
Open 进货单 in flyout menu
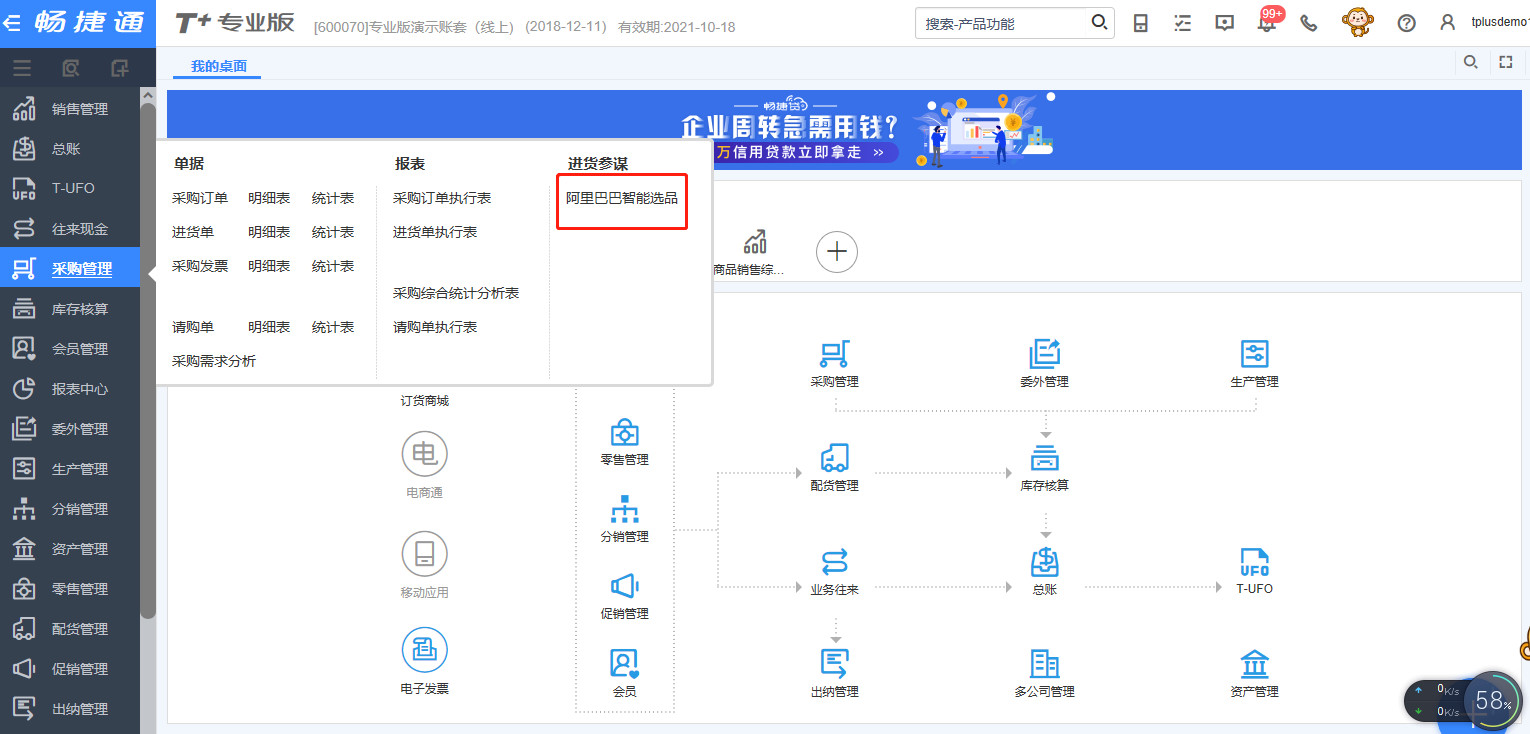coord(193,232)
